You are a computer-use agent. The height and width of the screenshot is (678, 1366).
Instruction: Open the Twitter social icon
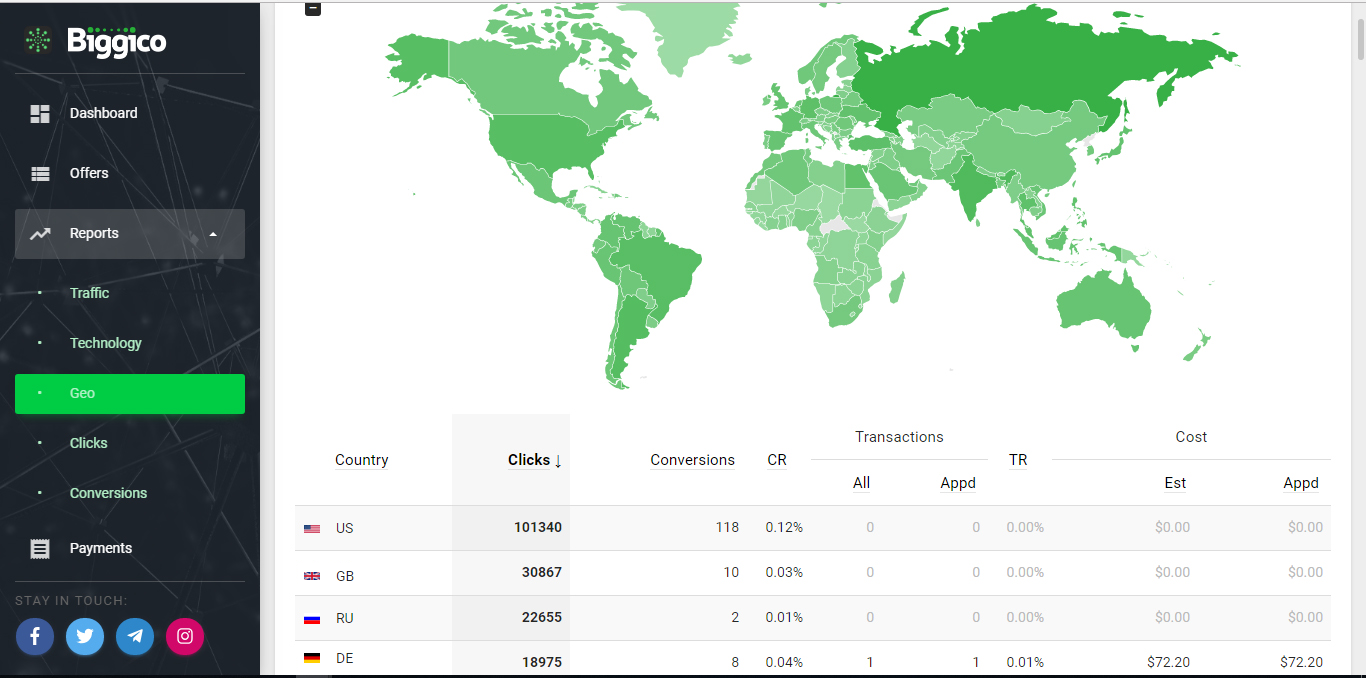85,636
